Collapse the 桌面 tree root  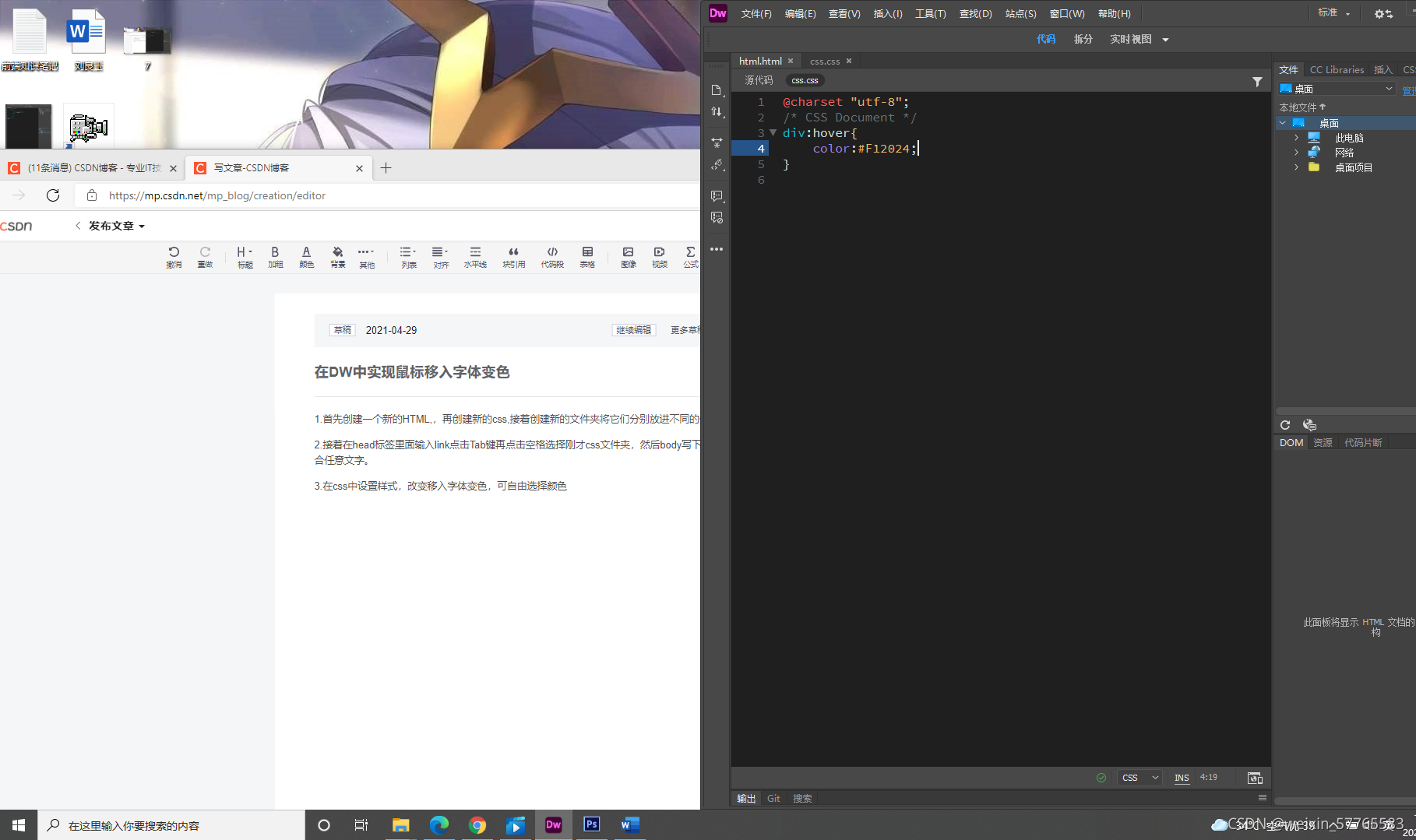coord(1283,123)
